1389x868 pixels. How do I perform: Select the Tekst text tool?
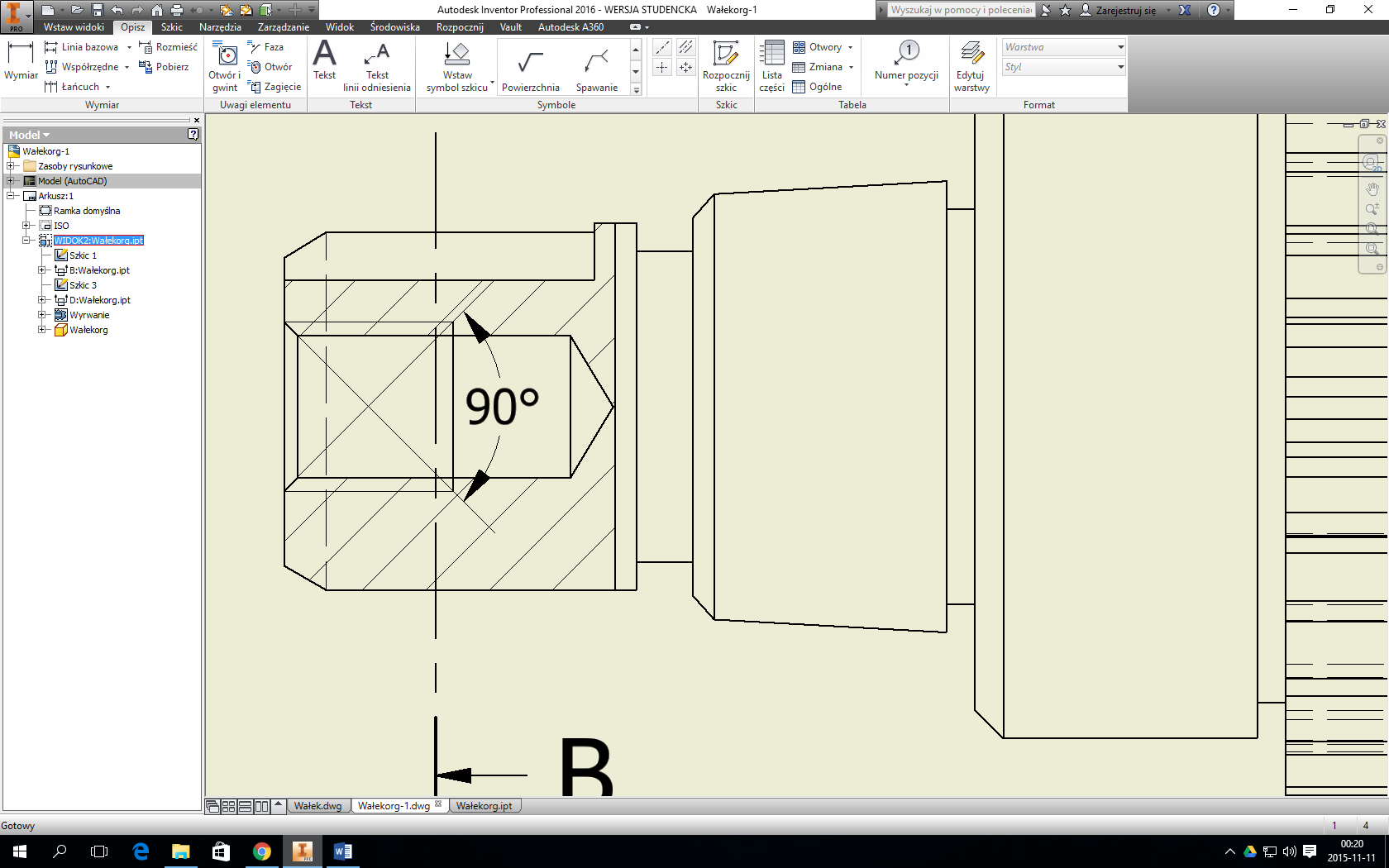325,60
